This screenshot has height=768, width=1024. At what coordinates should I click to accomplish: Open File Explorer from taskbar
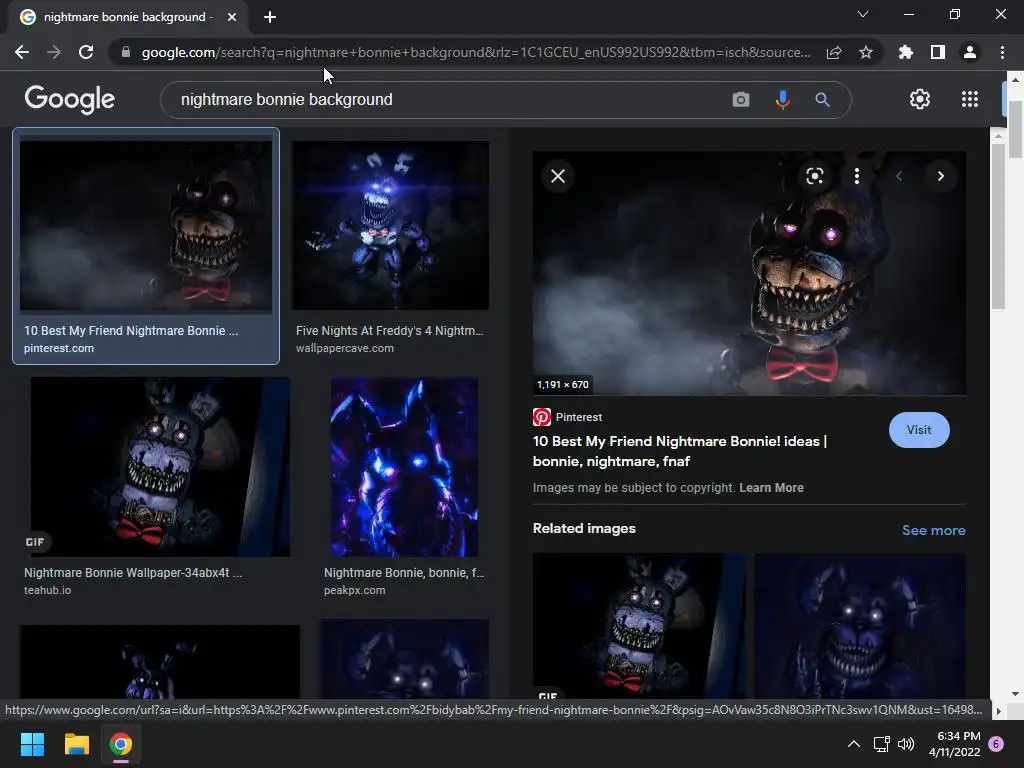(x=76, y=744)
